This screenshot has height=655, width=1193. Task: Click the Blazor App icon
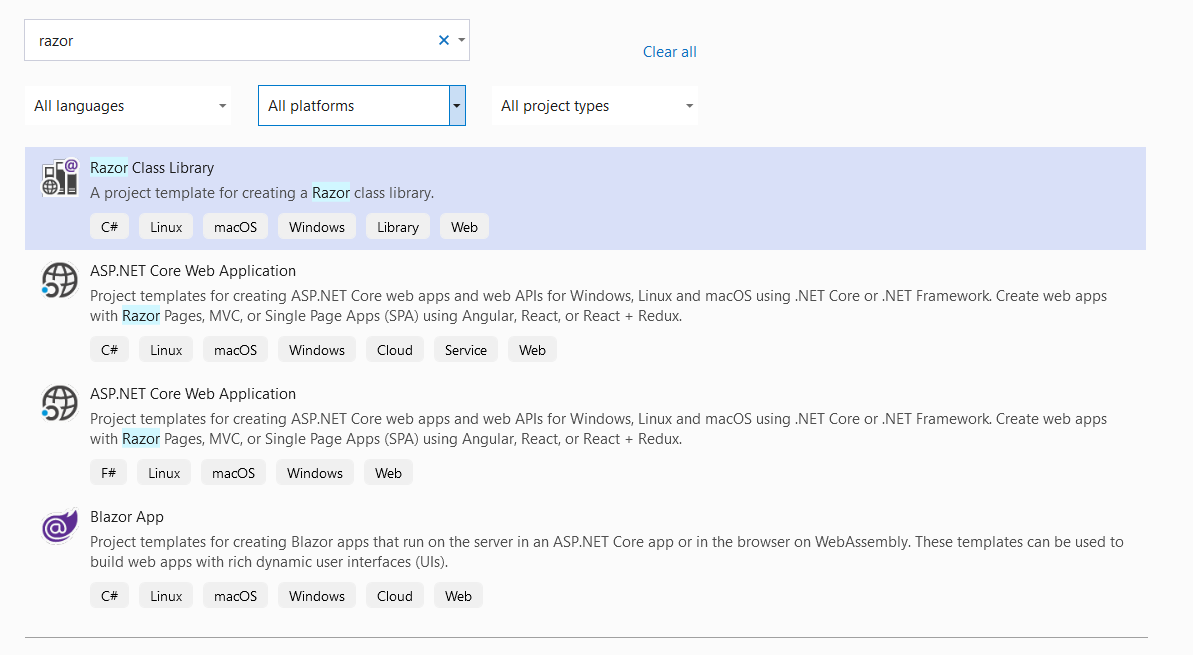click(60, 526)
